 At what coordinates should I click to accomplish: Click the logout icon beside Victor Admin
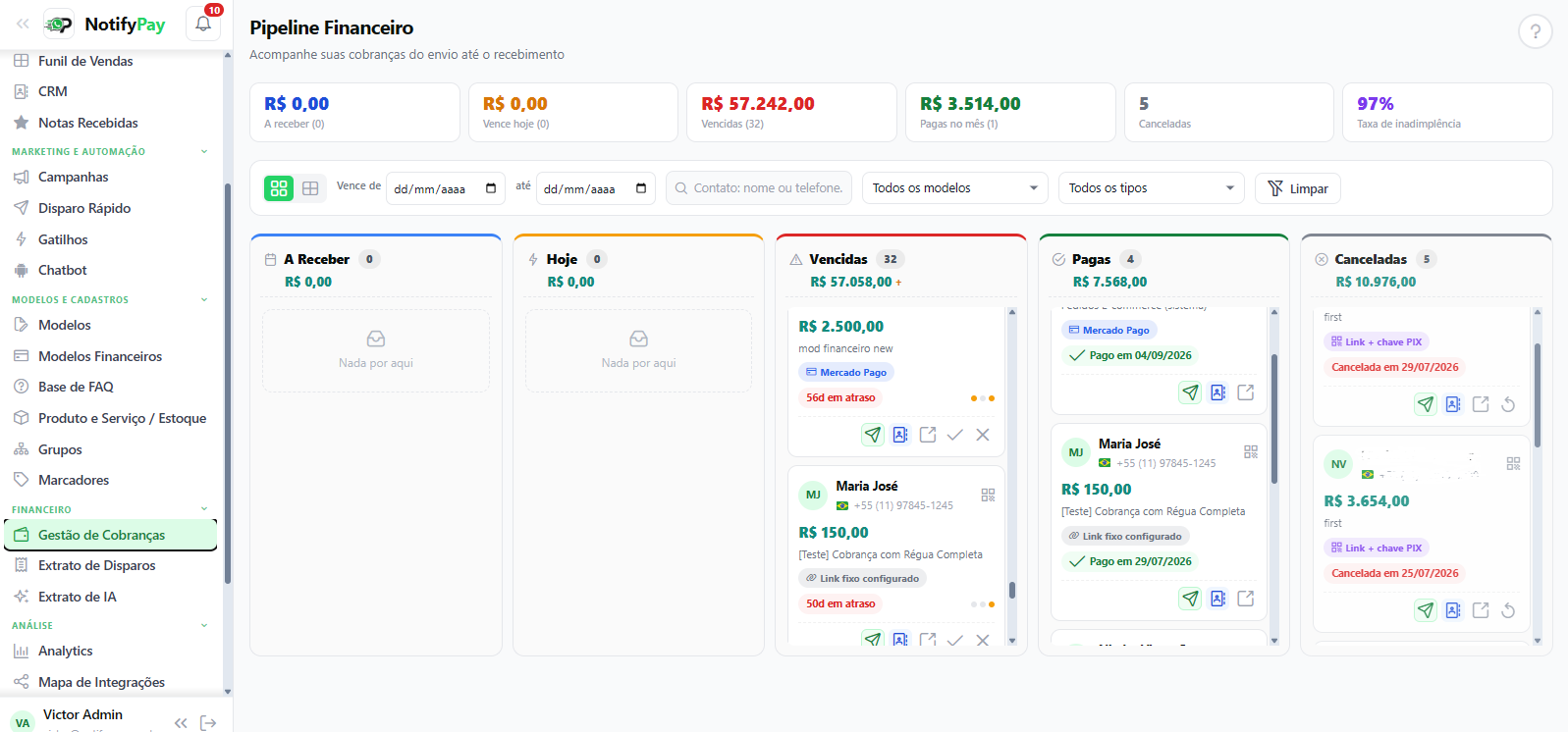tap(208, 723)
